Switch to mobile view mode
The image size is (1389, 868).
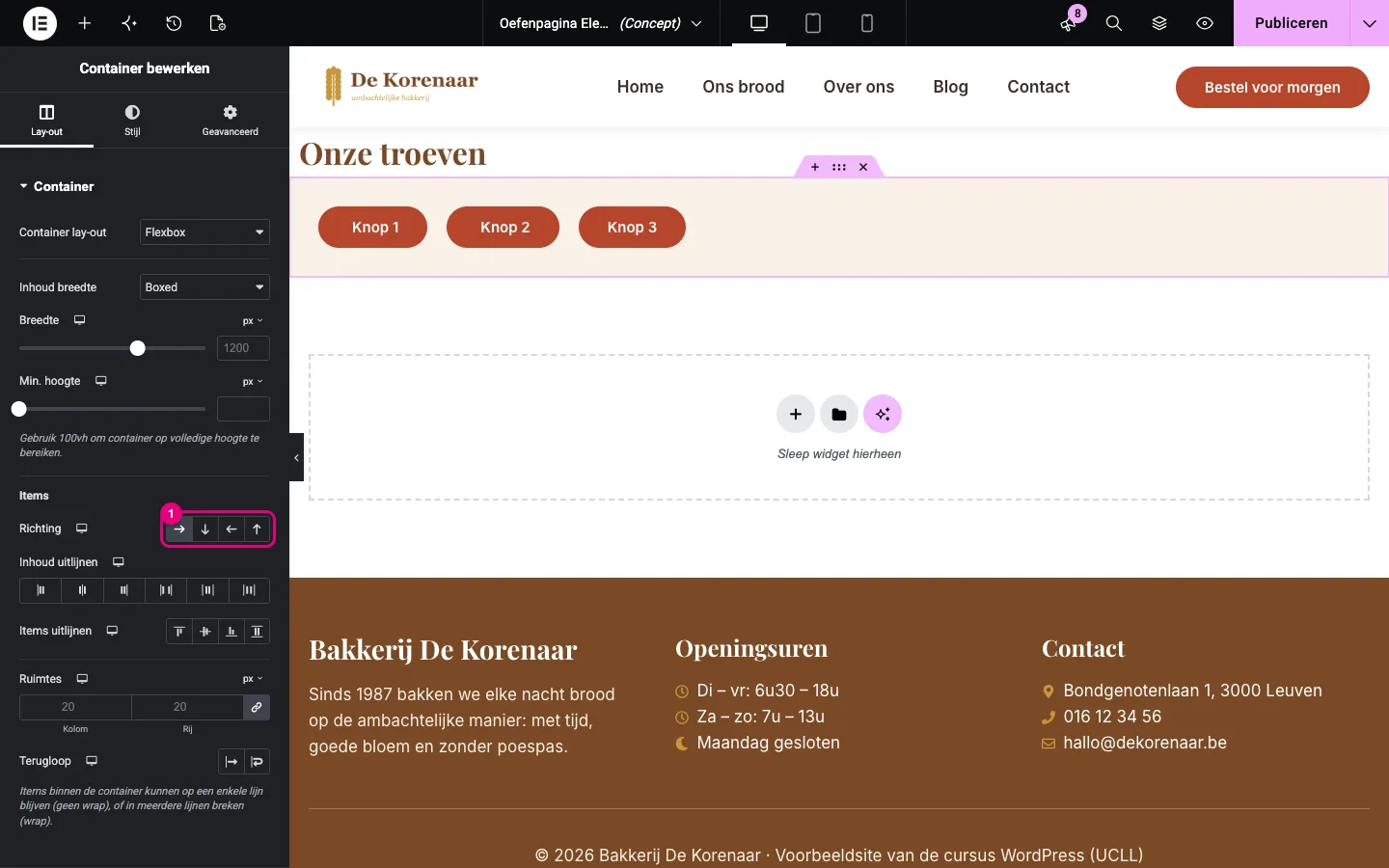tap(867, 23)
